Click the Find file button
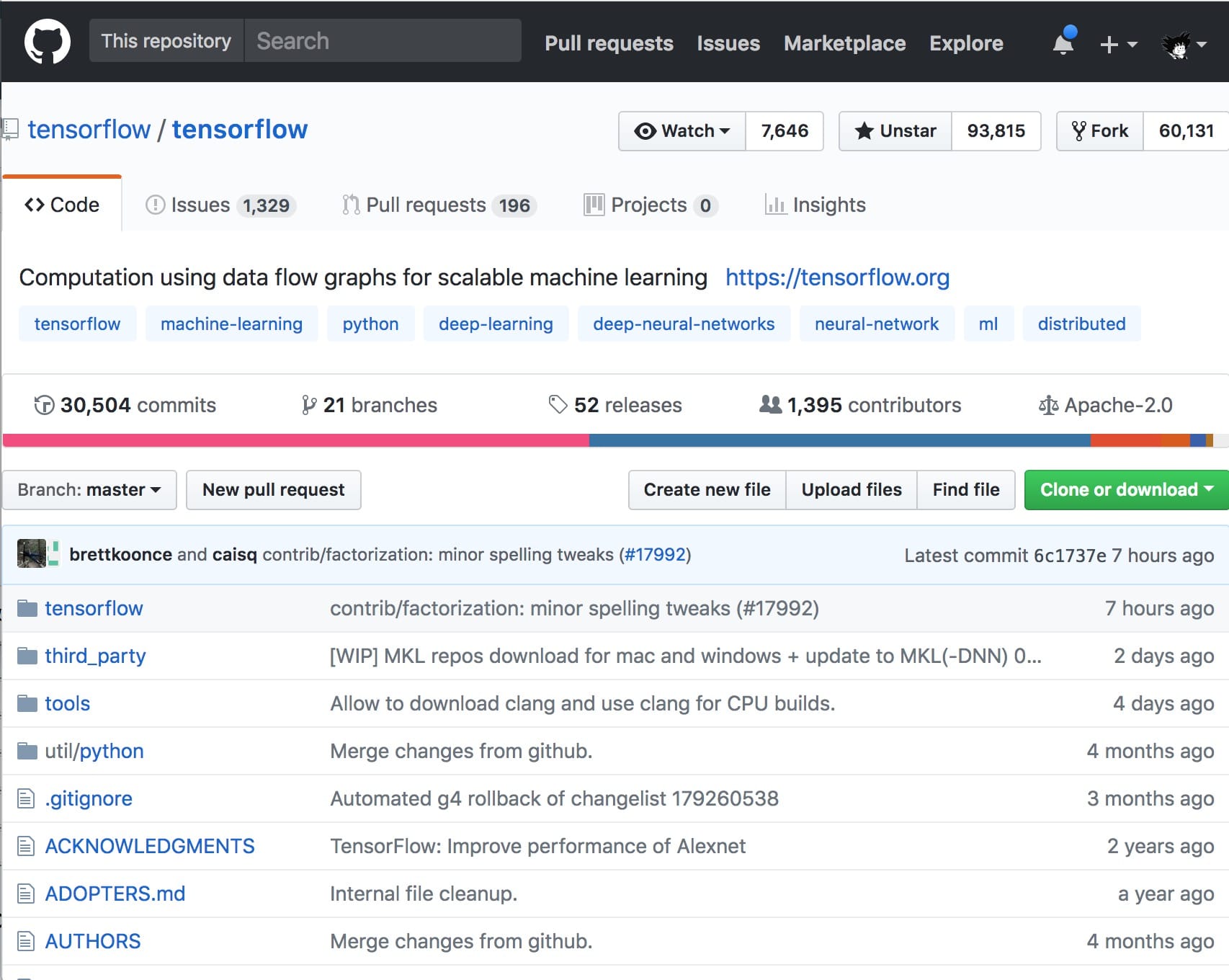Viewport: 1229px width, 980px height. [x=966, y=490]
